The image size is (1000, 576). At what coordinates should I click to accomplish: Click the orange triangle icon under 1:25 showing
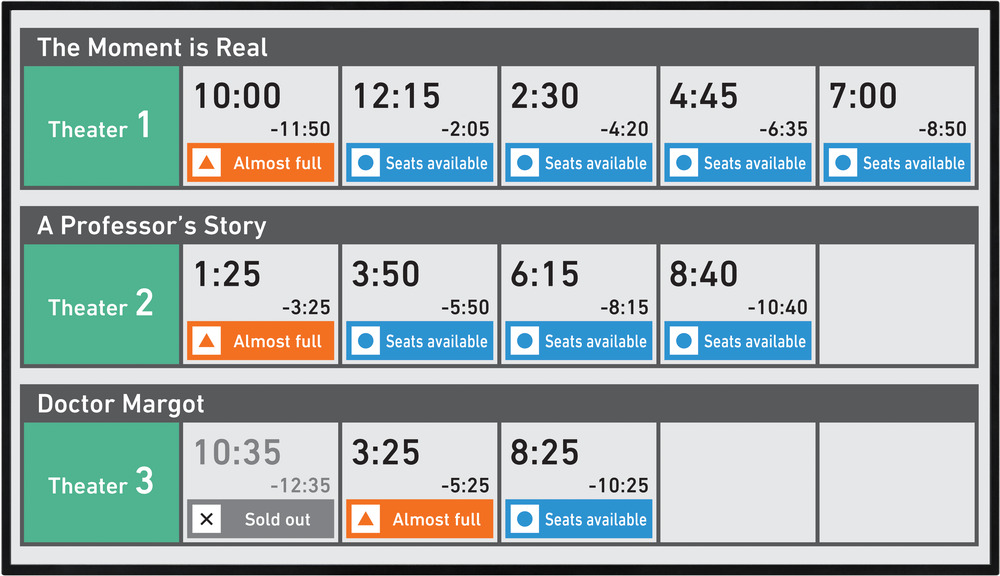(x=206, y=341)
